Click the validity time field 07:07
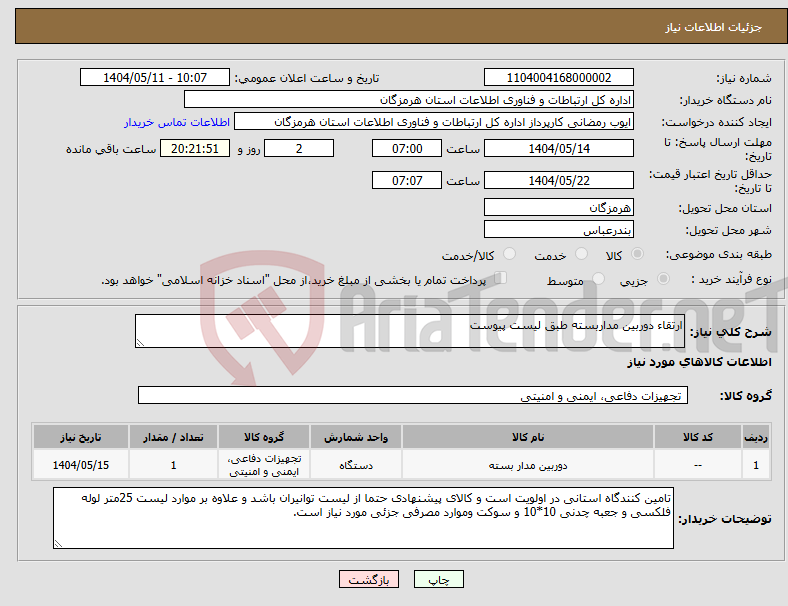 click(407, 180)
